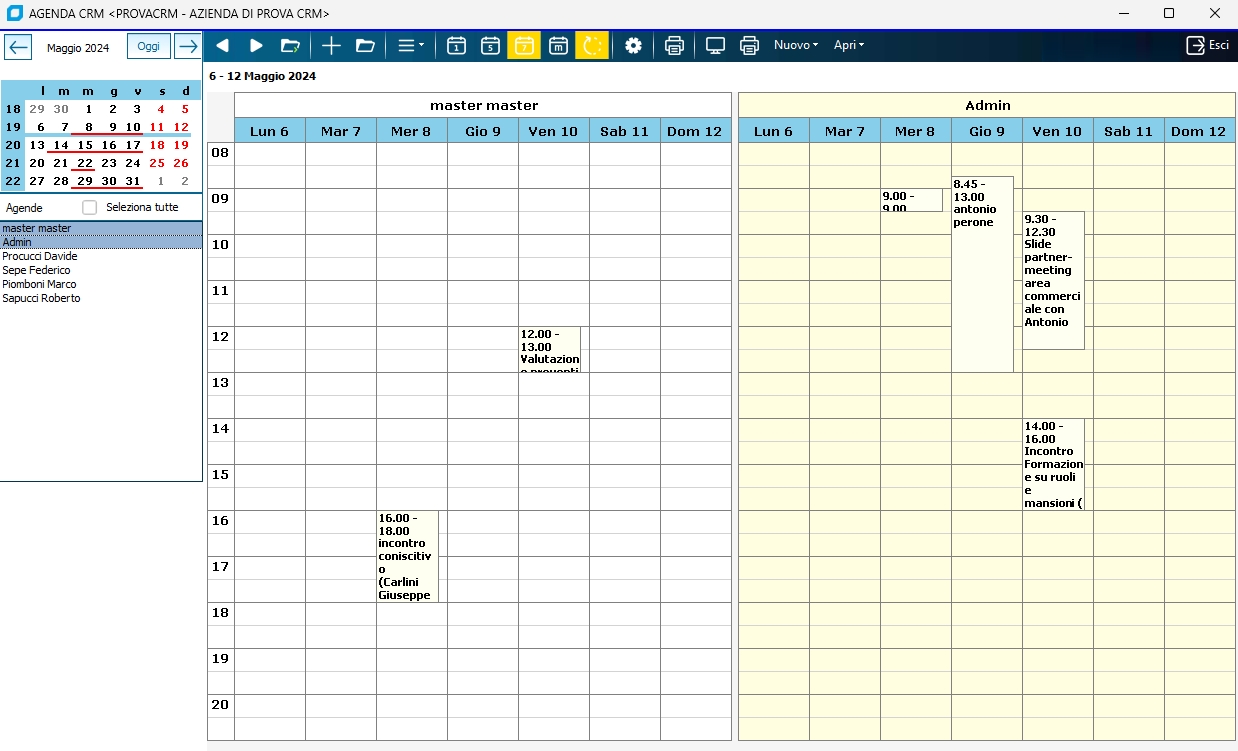The height and width of the screenshot is (751, 1238).
Task: Click the printer icon beside Nuovo
Action: (x=749, y=45)
